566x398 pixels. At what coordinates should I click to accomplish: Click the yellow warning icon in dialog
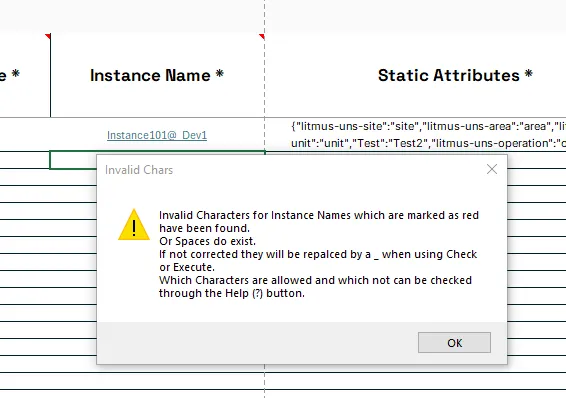134,225
